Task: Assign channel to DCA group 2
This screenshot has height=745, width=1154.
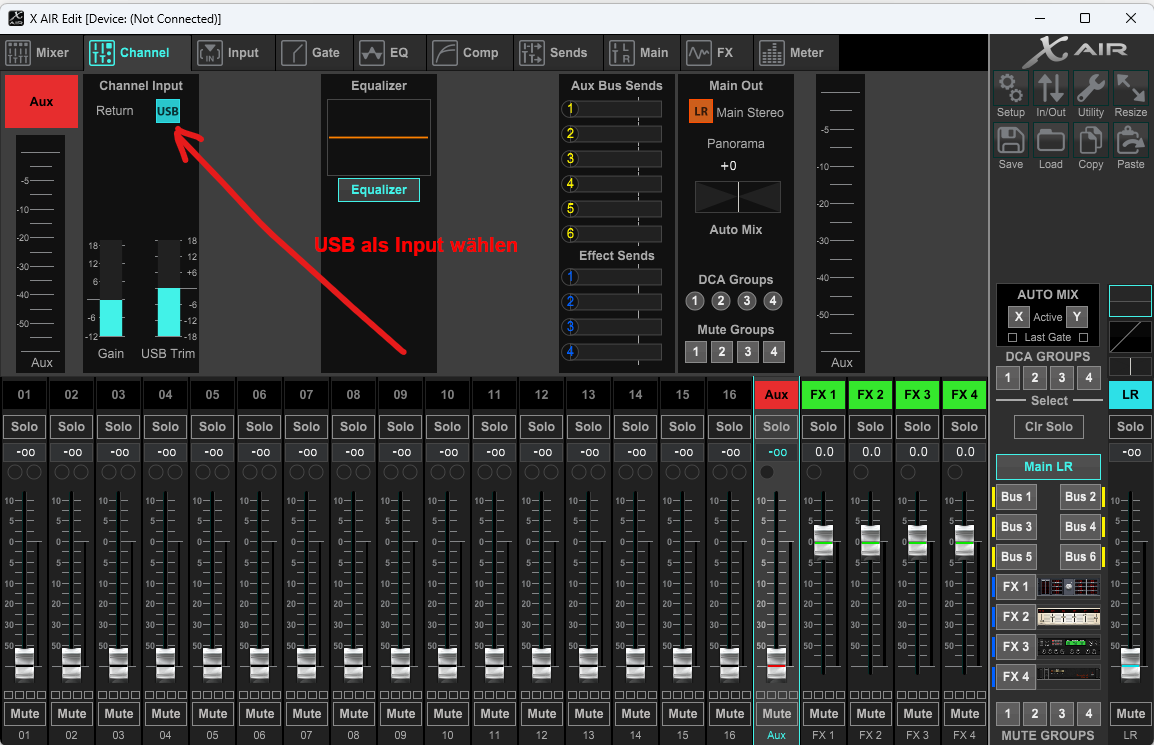Action: 721,301
